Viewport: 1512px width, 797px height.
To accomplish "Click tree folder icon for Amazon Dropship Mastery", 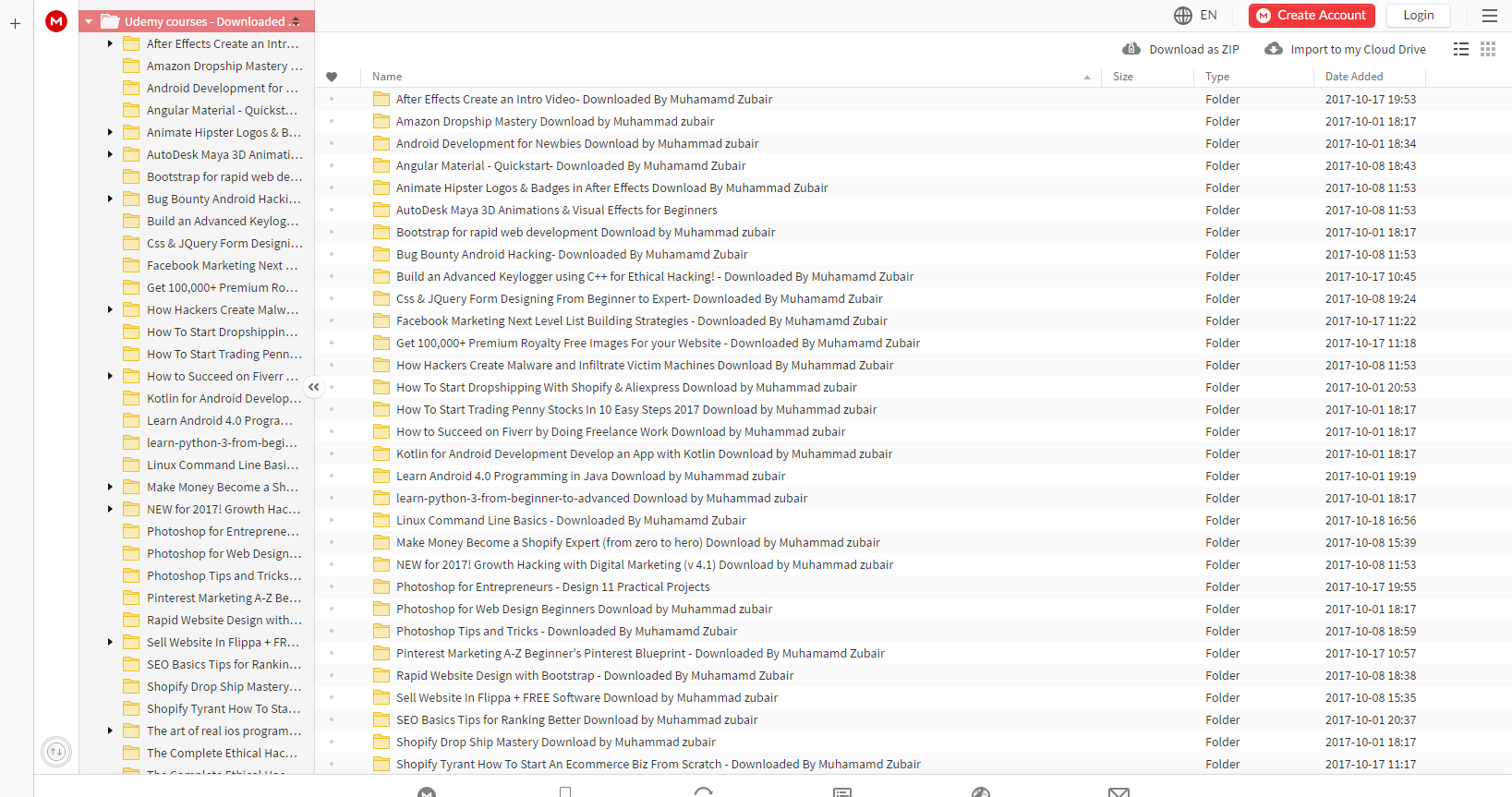I will pyautogui.click(x=131, y=66).
